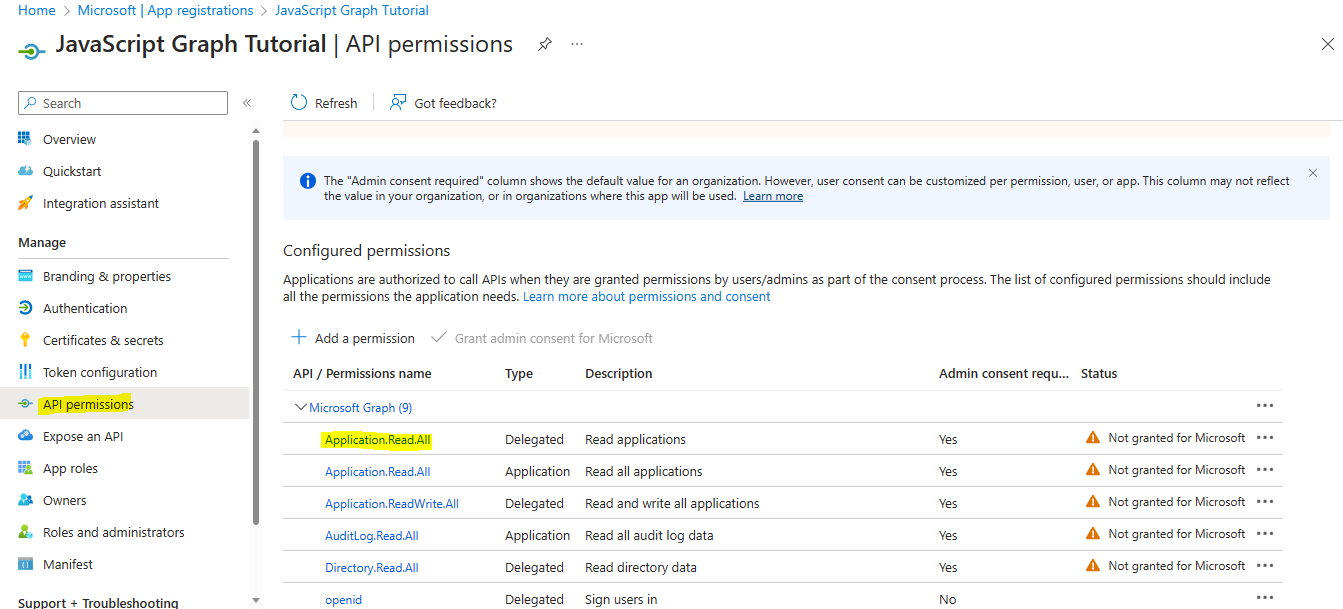Screen dimensions: 1343x609
Task: Open the openid permission
Action: 343,599
